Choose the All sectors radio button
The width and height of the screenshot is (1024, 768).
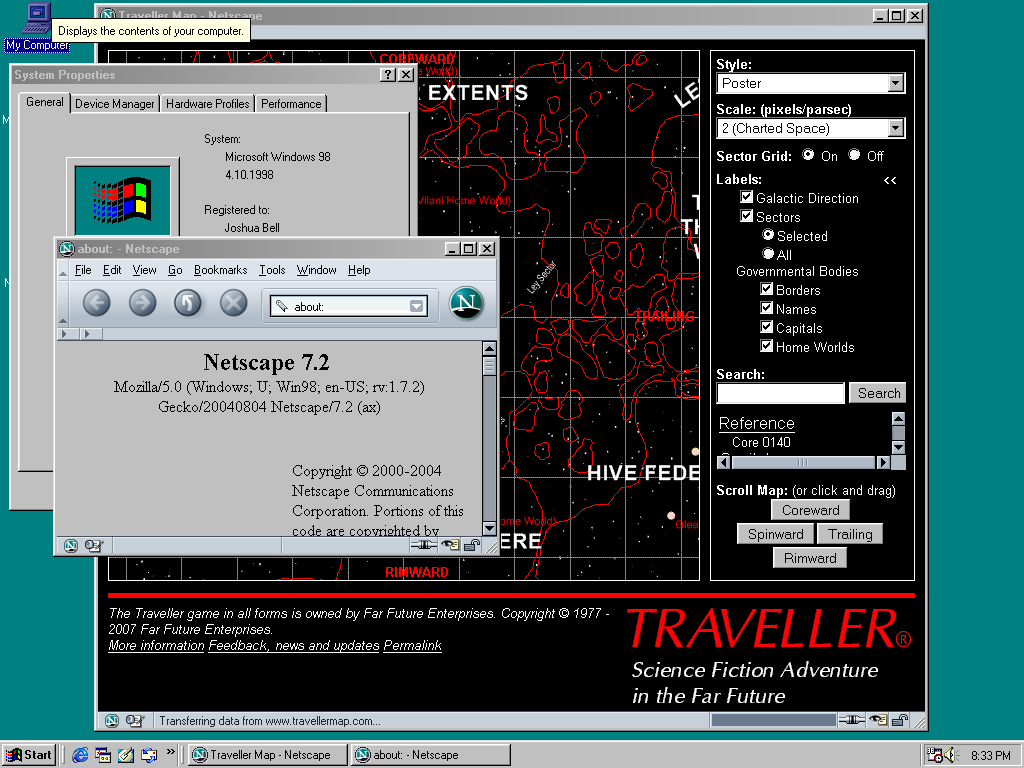point(768,253)
